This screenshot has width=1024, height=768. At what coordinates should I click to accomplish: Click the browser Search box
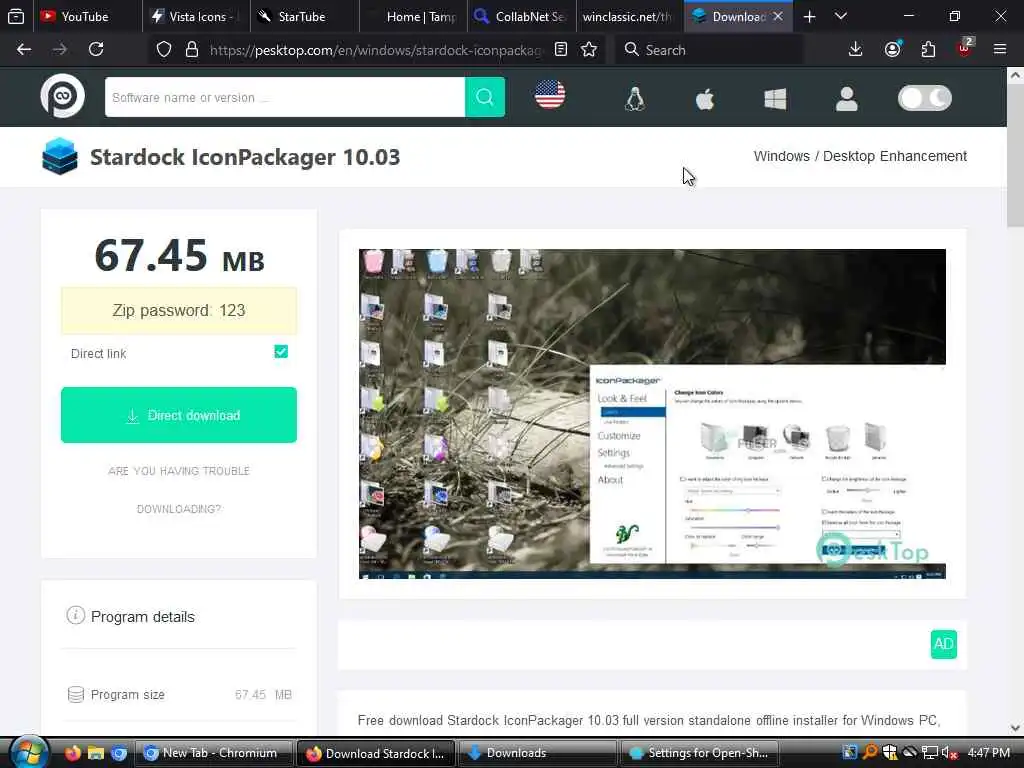[709, 50]
